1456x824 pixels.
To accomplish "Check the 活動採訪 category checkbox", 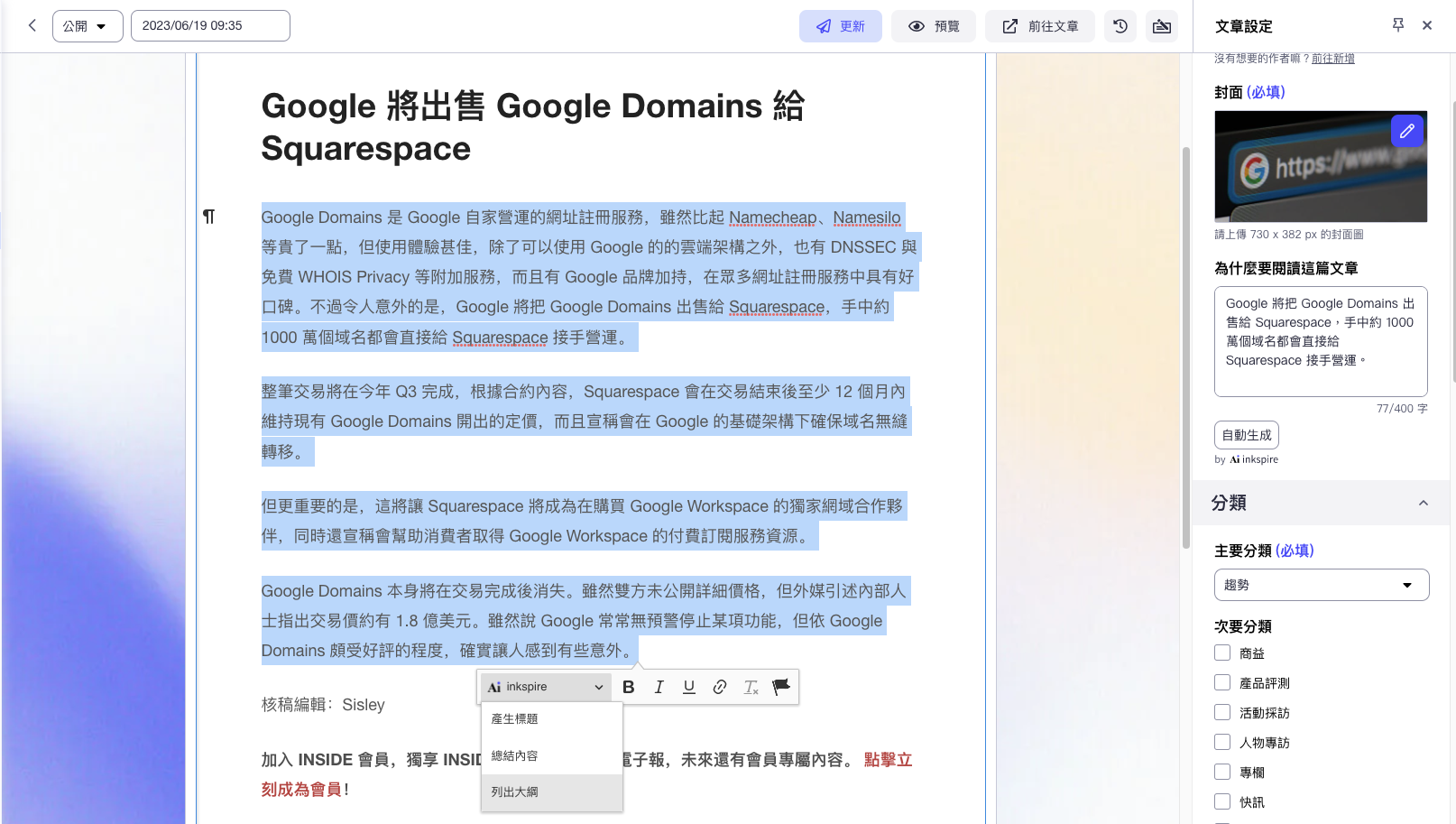I will (x=1222, y=712).
